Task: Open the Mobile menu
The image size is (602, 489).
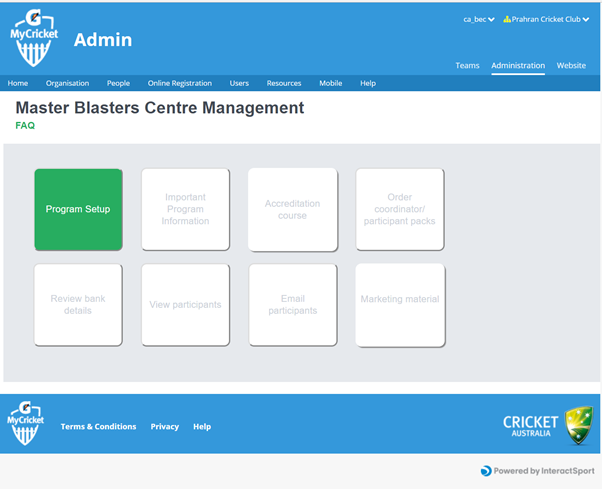Action: coord(331,83)
